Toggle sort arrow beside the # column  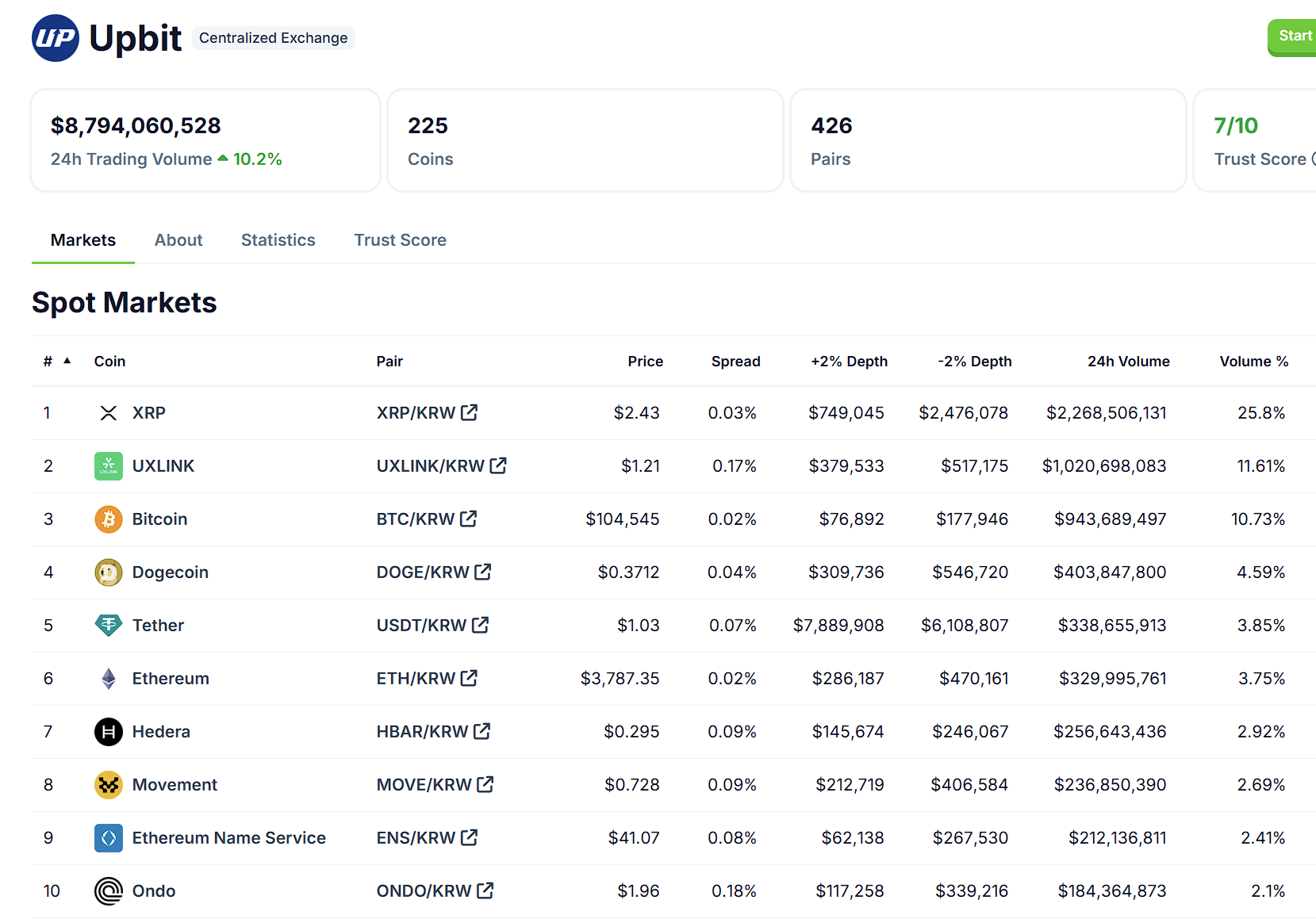tap(67, 361)
